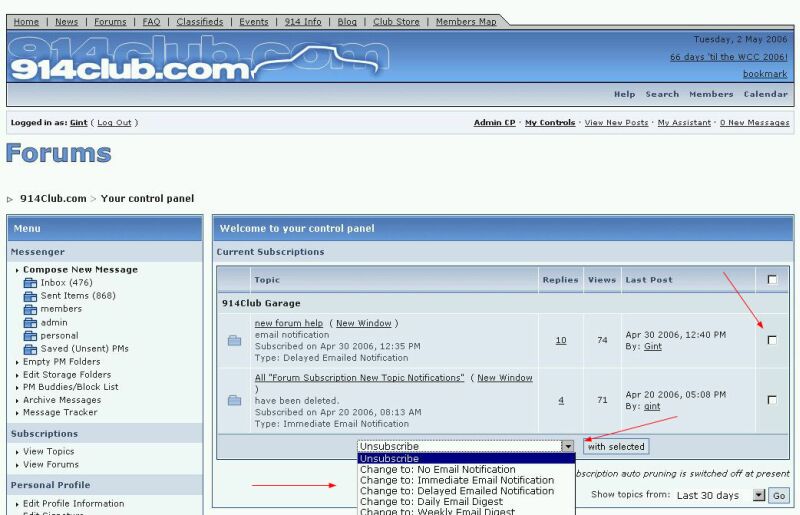Screen dimensions: 800x515
Task: Open the Inbox folder icon
Action: [x=31, y=283]
